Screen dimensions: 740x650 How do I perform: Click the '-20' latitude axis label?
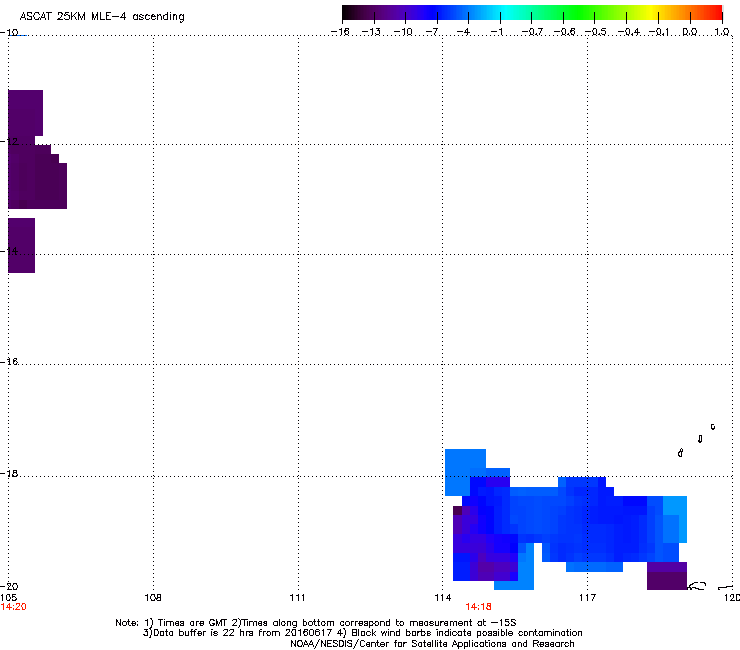pos(9,586)
